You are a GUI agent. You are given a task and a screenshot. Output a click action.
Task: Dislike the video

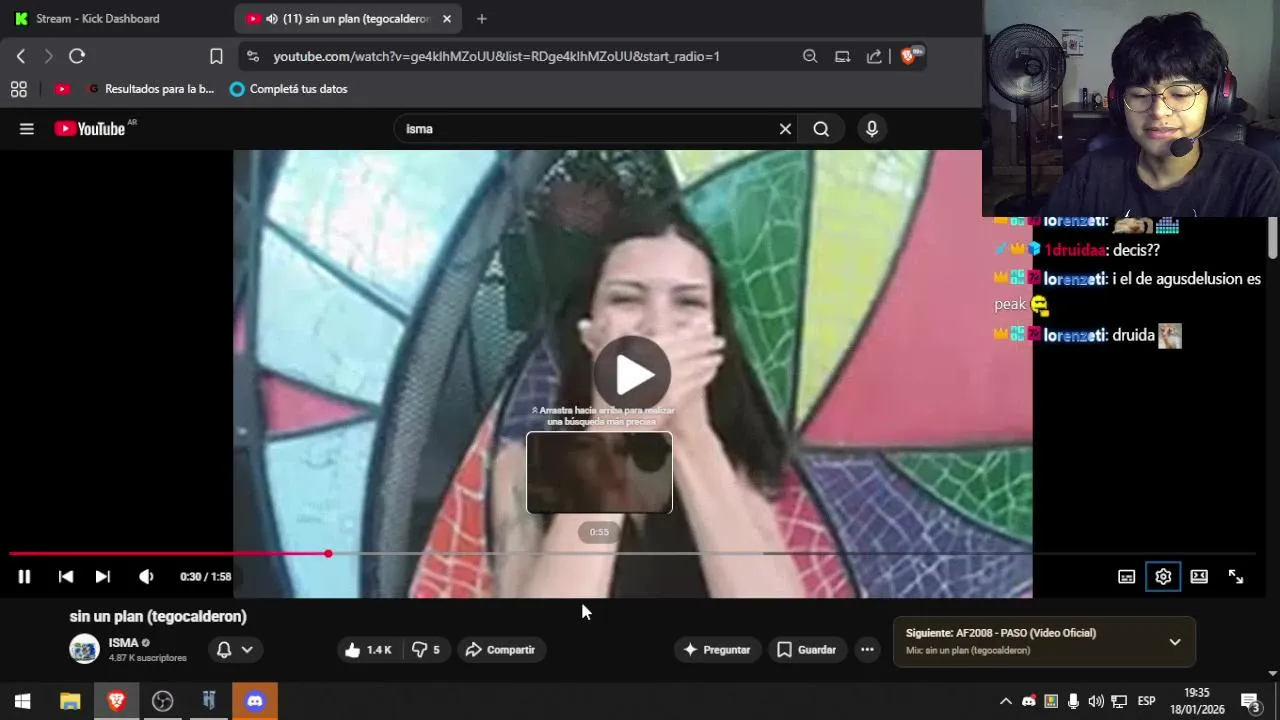(x=426, y=650)
